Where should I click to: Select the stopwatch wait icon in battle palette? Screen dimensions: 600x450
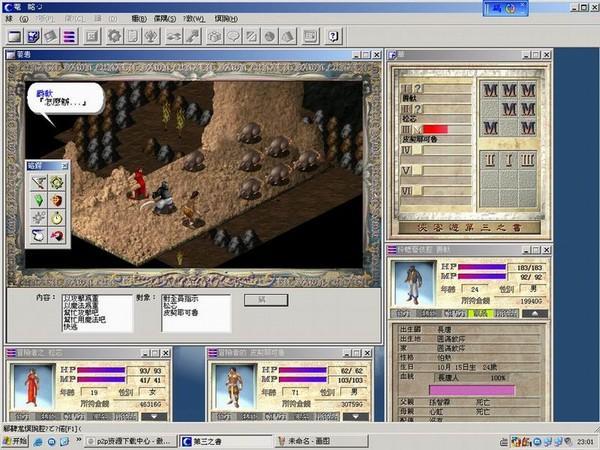(x=57, y=218)
